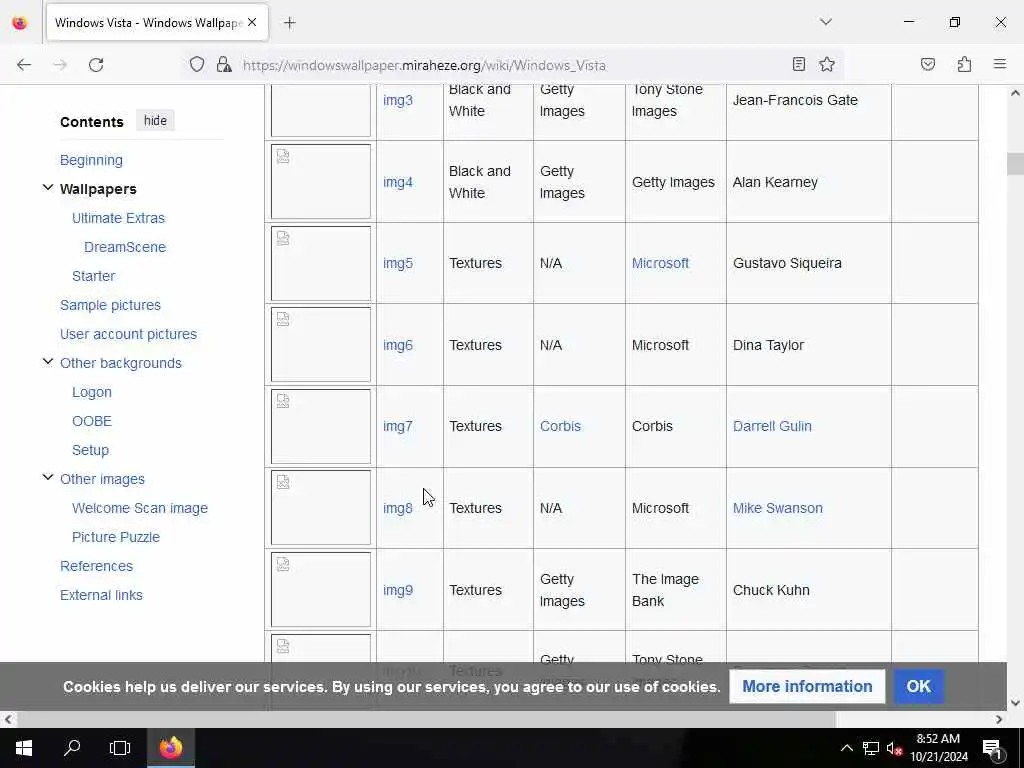Go back to the previous page
Image resolution: width=1024 pixels, height=768 pixels.
tap(24, 65)
